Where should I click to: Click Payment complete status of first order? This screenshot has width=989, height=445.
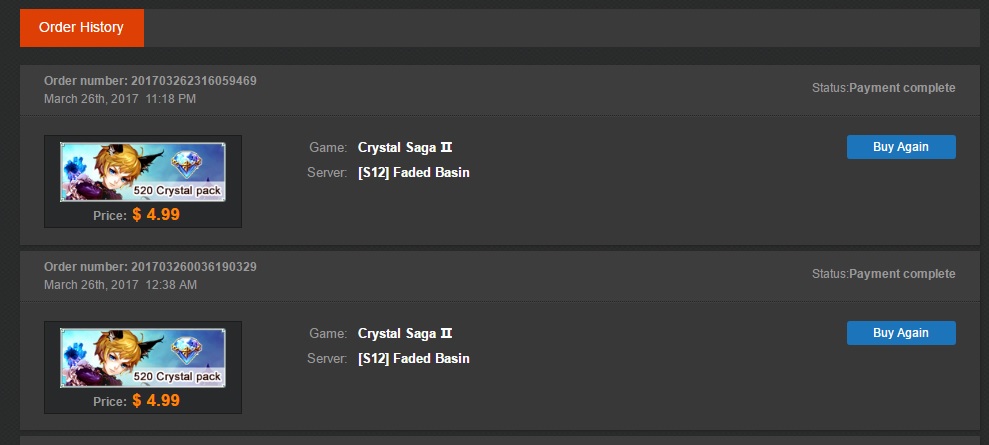(902, 88)
